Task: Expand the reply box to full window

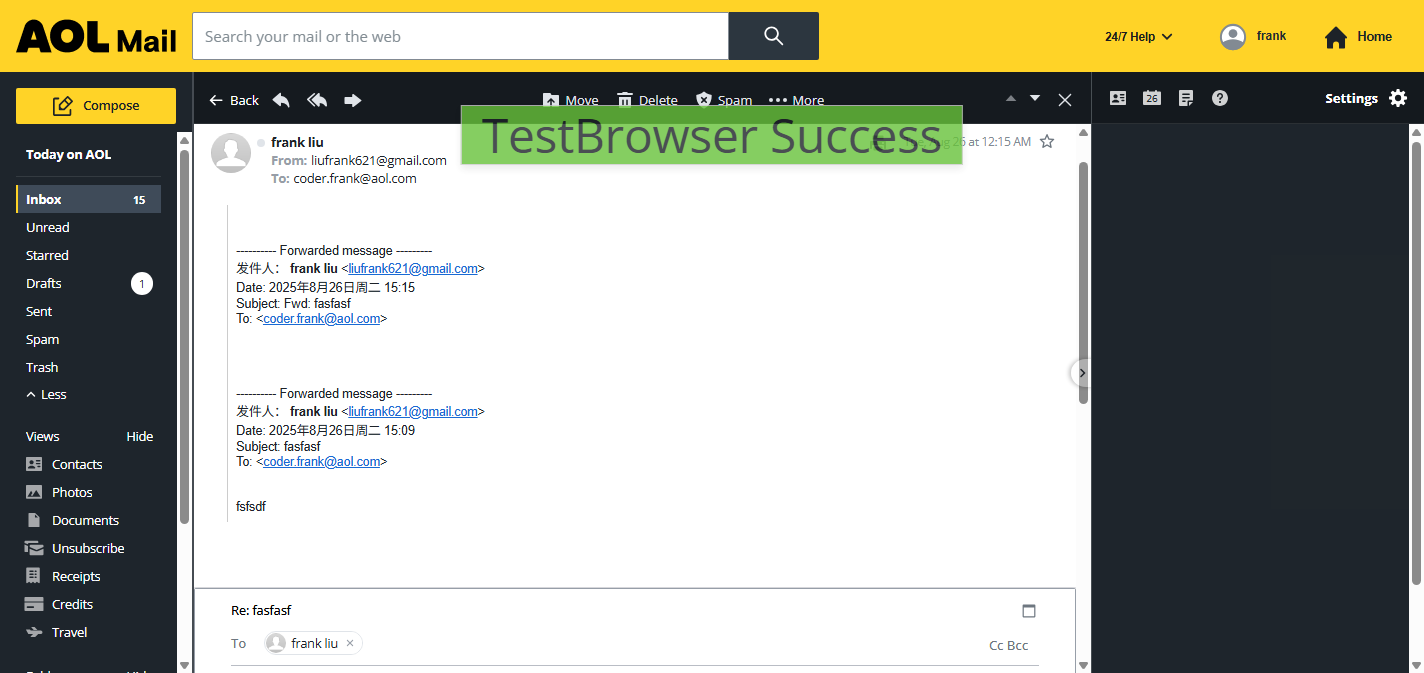Action: 1029,611
